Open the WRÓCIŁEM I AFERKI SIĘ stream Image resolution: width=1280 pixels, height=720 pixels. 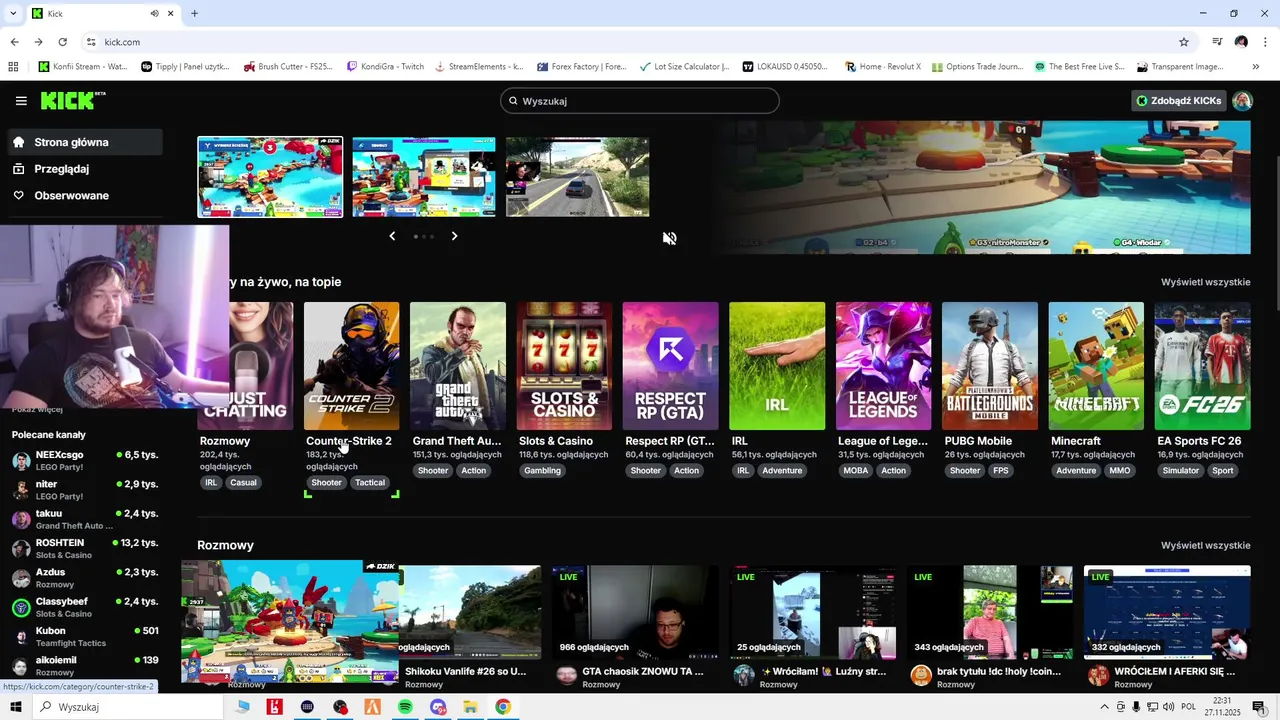click(1167, 625)
